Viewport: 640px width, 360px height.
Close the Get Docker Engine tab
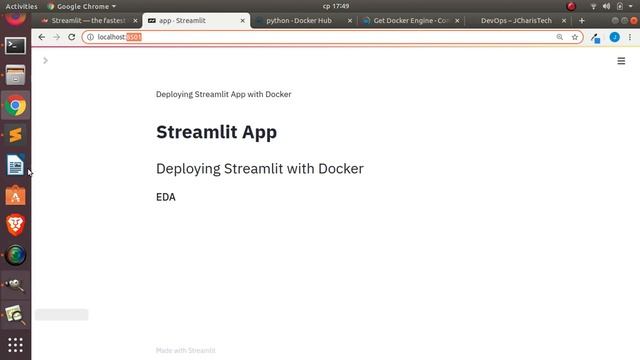click(457, 20)
